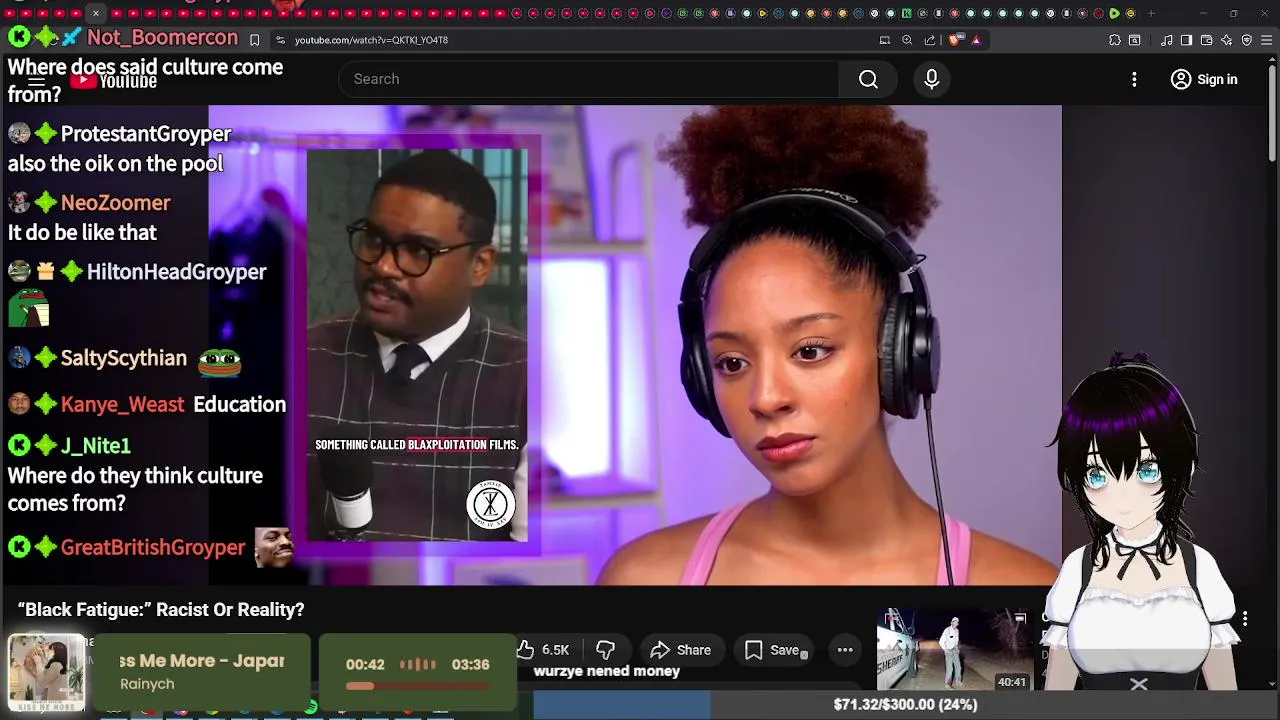The width and height of the screenshot is (1280, 720).
Task: Switch to the yellow smiley tab
Action: click(x=1130, y=13)
